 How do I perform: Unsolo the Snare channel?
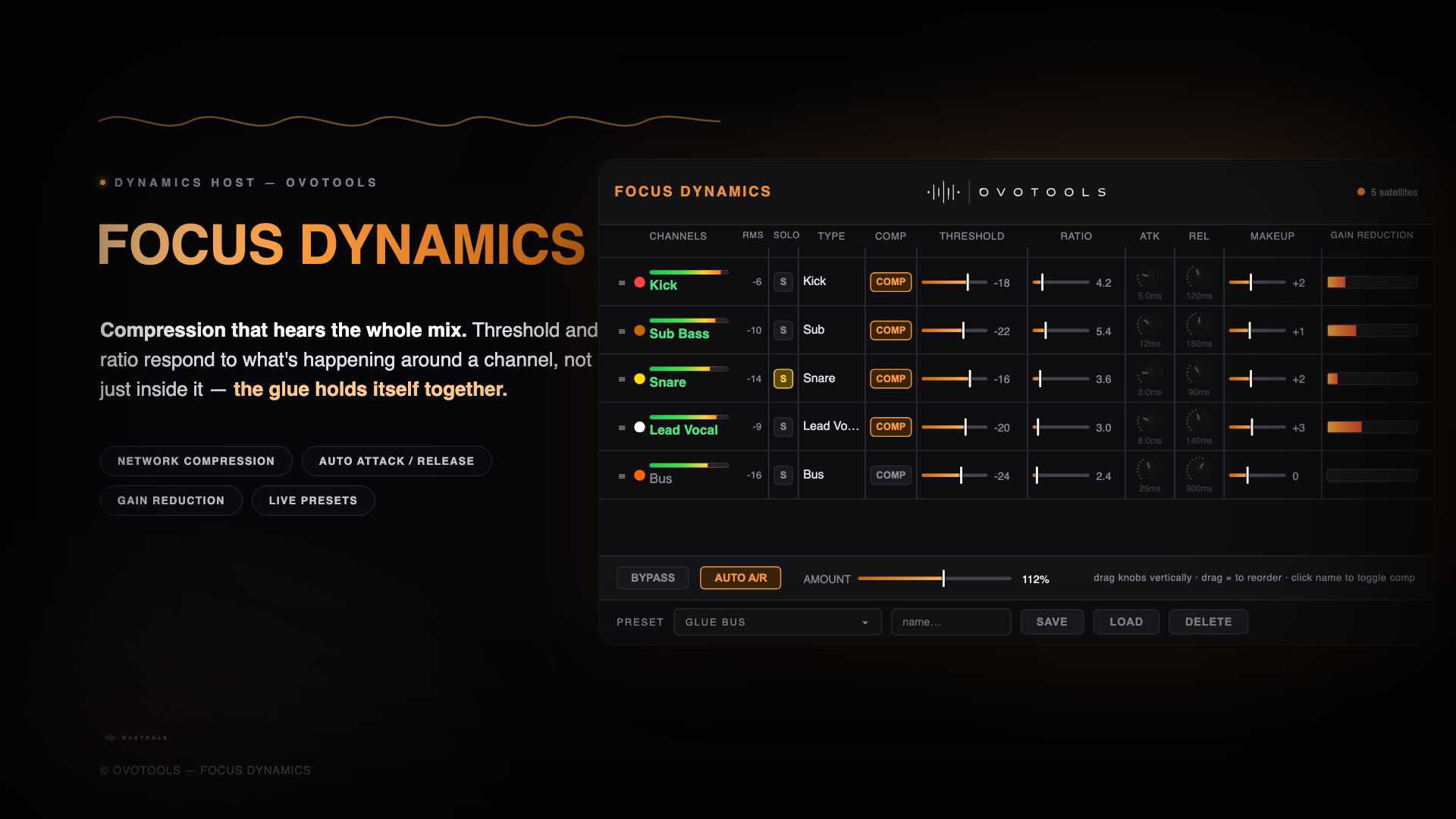(783, 378)
